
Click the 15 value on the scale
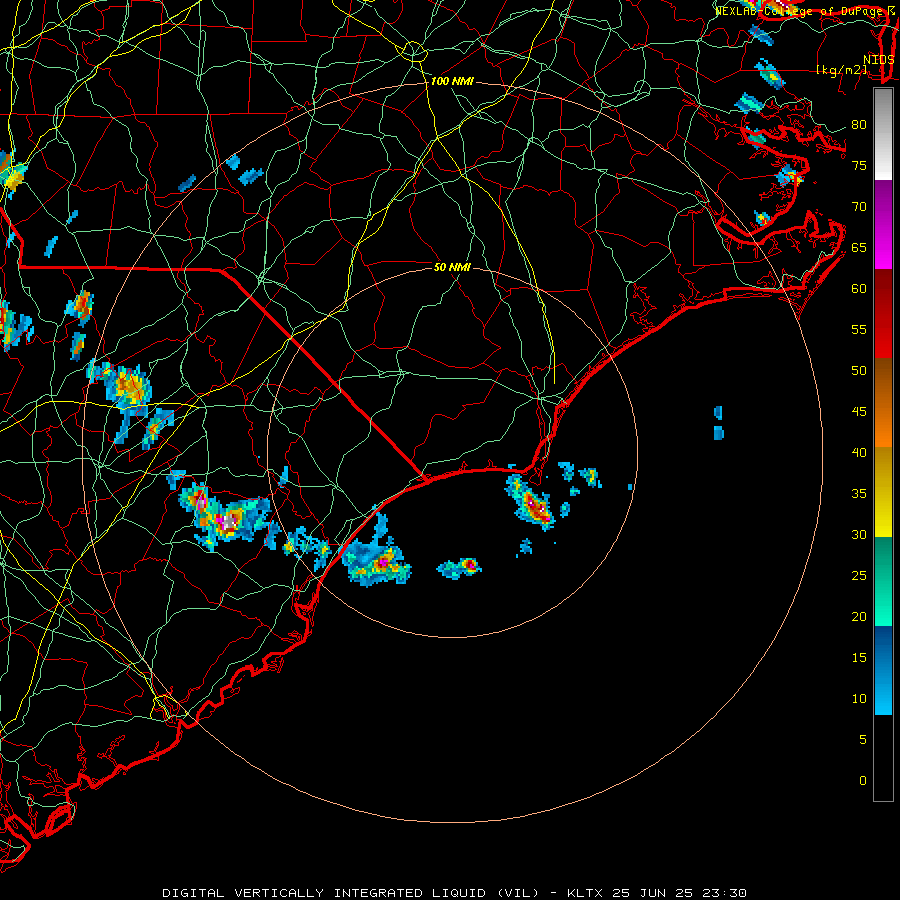point(859,658)
